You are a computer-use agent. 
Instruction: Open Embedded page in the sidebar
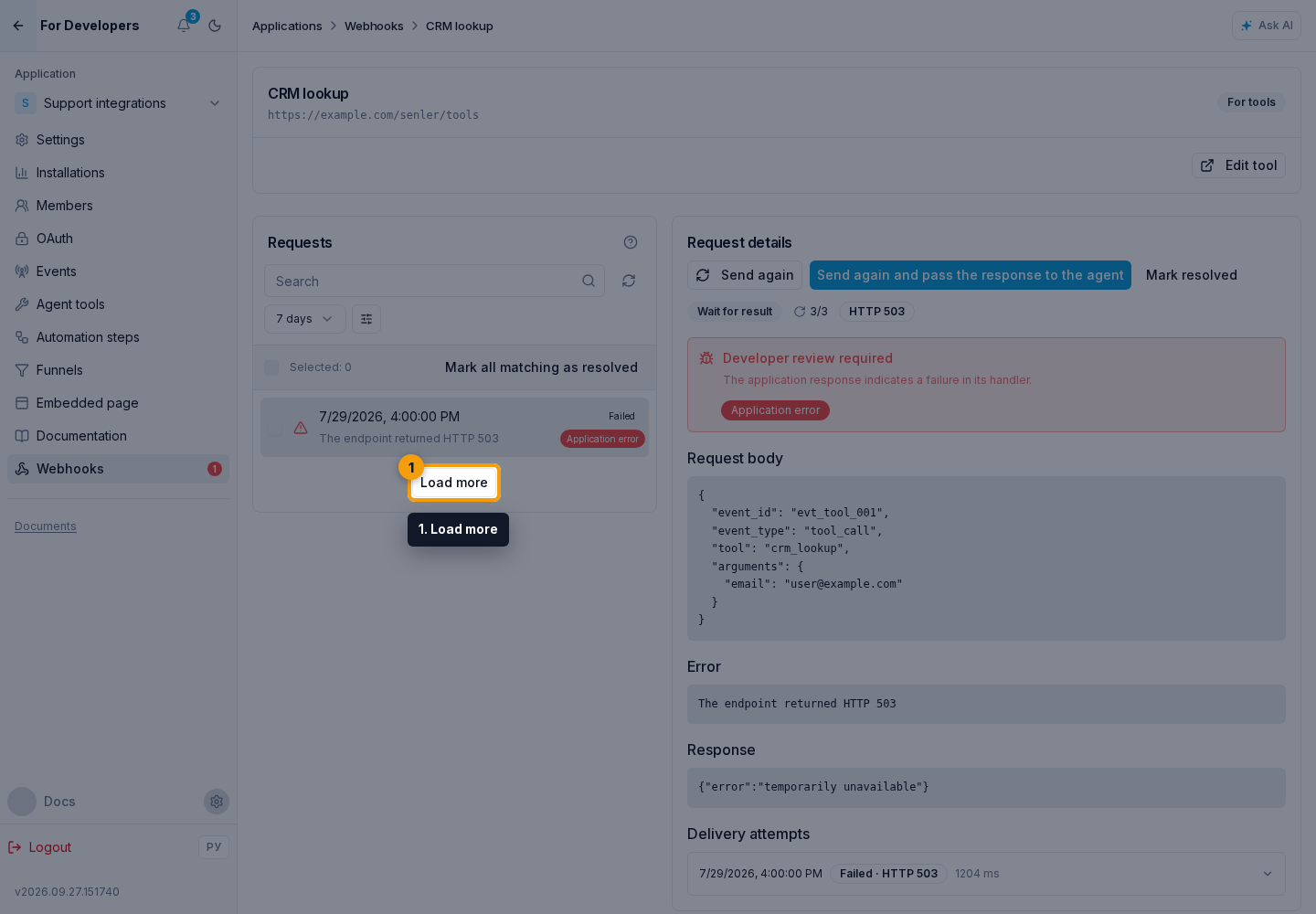(119, 403)
